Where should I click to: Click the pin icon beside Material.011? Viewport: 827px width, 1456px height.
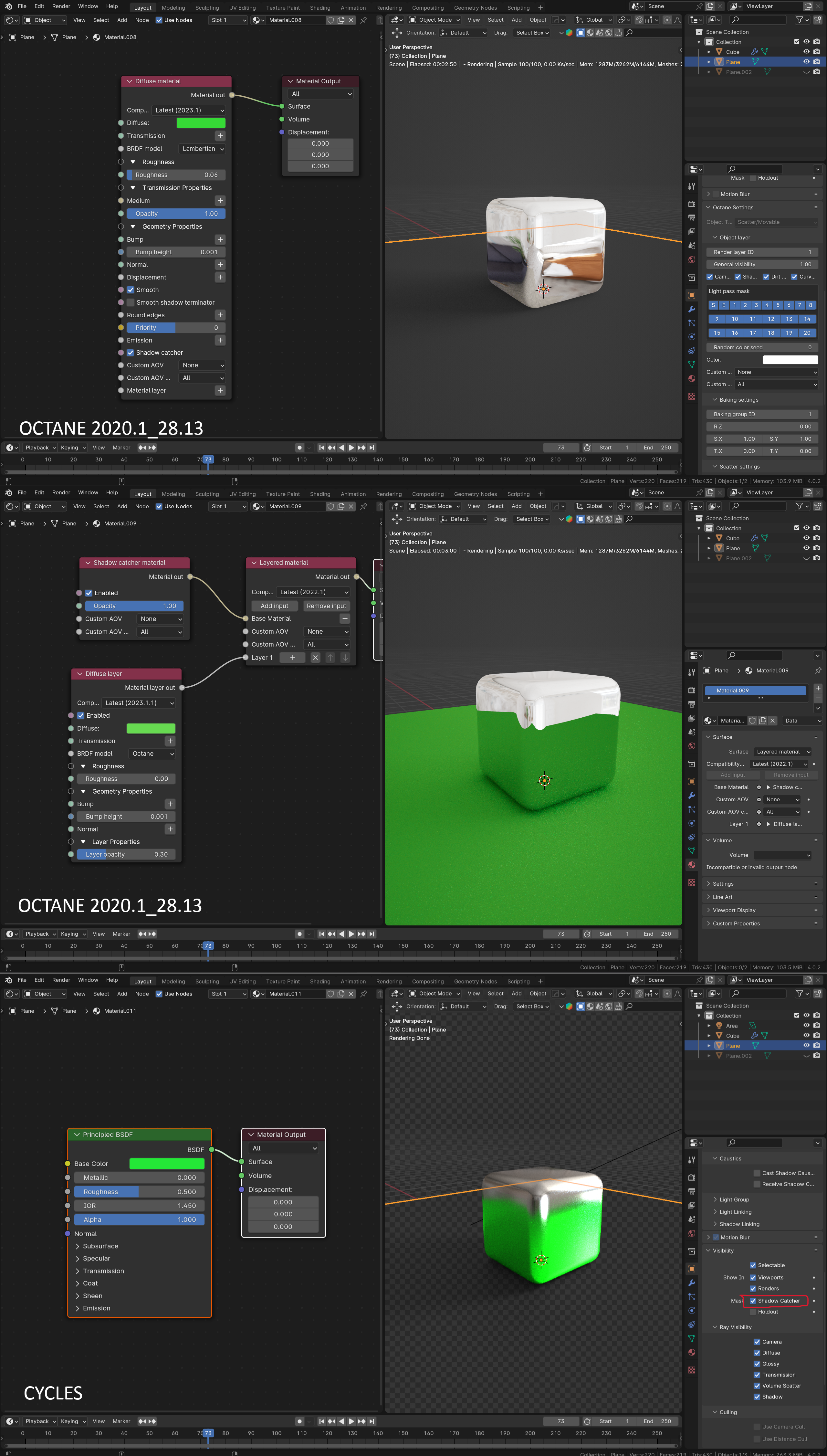coord(363,994)
